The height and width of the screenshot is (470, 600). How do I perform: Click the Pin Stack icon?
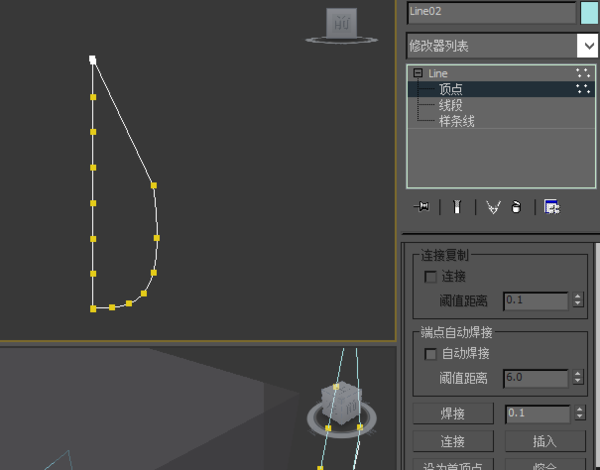(422, 207)
